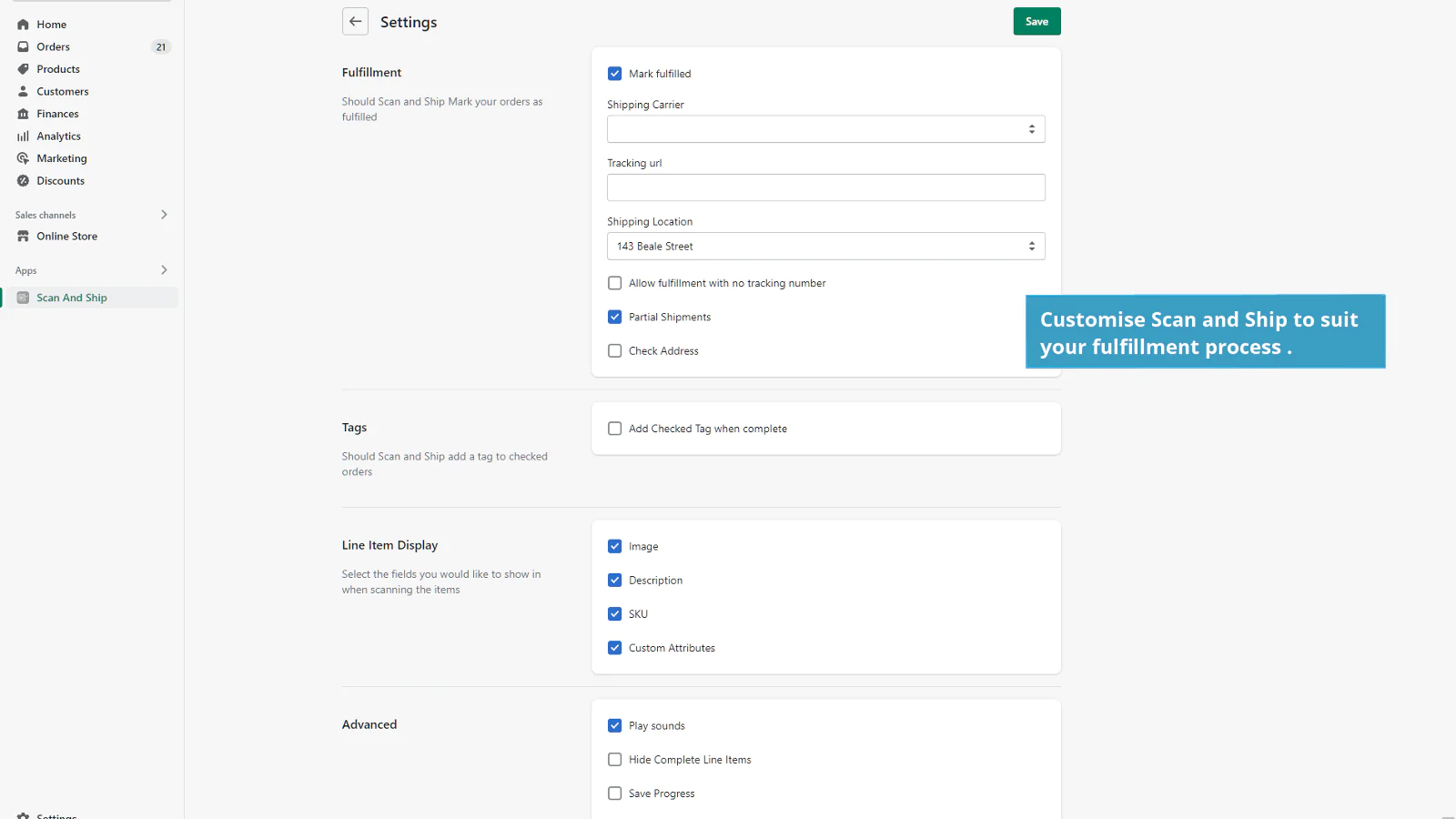Click the Finances bank icon
The width and height of the screenshot is (1456, 819).
(24, 114)
